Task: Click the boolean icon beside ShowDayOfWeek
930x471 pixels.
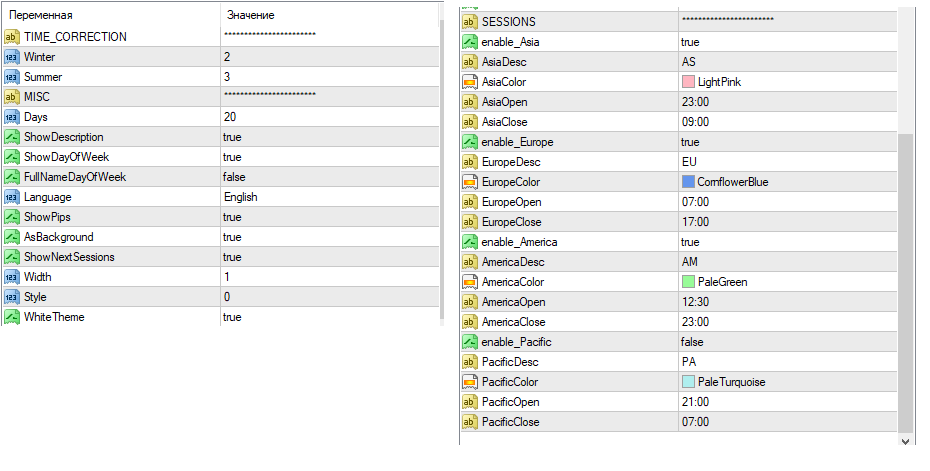Action: pos(11,157)
